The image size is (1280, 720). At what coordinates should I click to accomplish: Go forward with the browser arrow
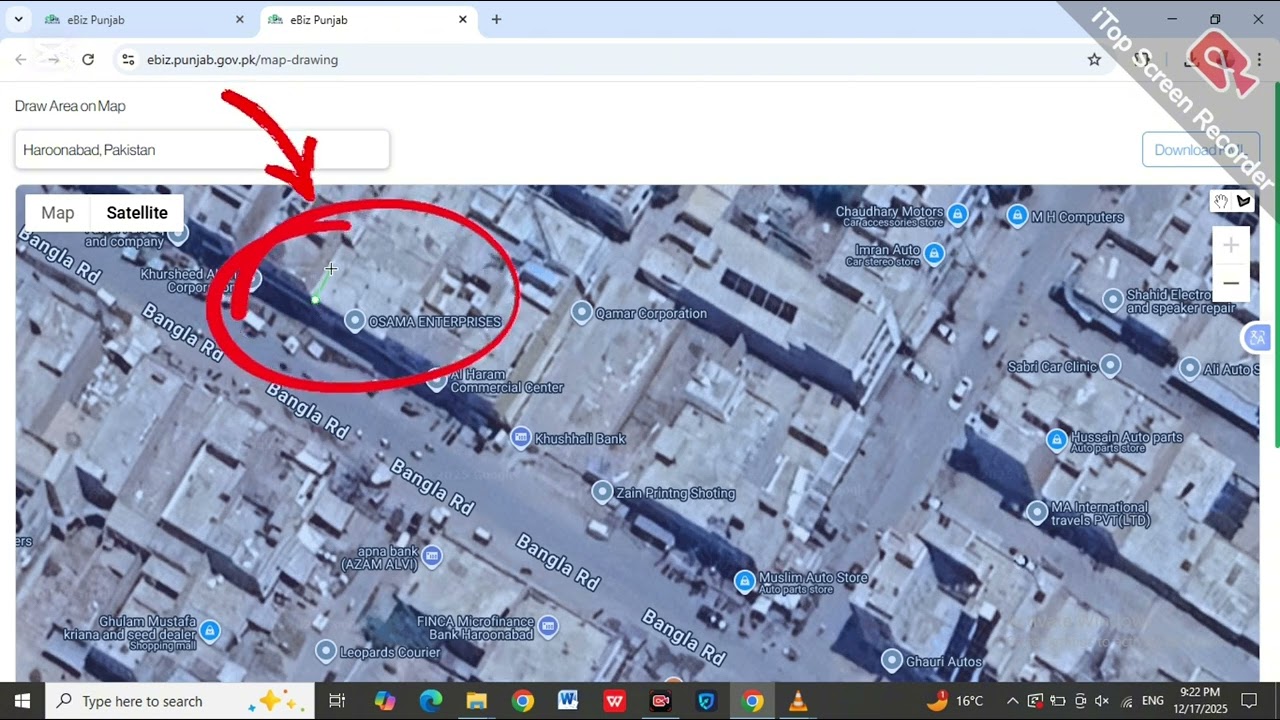54,60
